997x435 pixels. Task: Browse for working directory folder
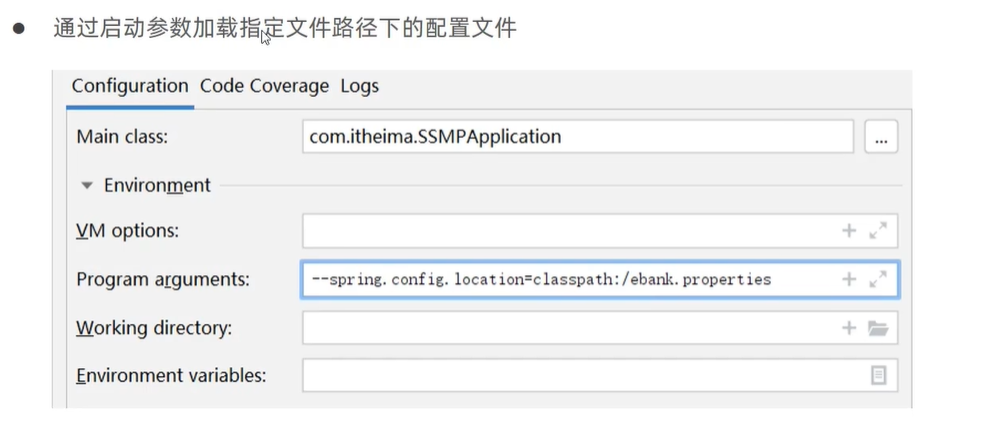878,327
